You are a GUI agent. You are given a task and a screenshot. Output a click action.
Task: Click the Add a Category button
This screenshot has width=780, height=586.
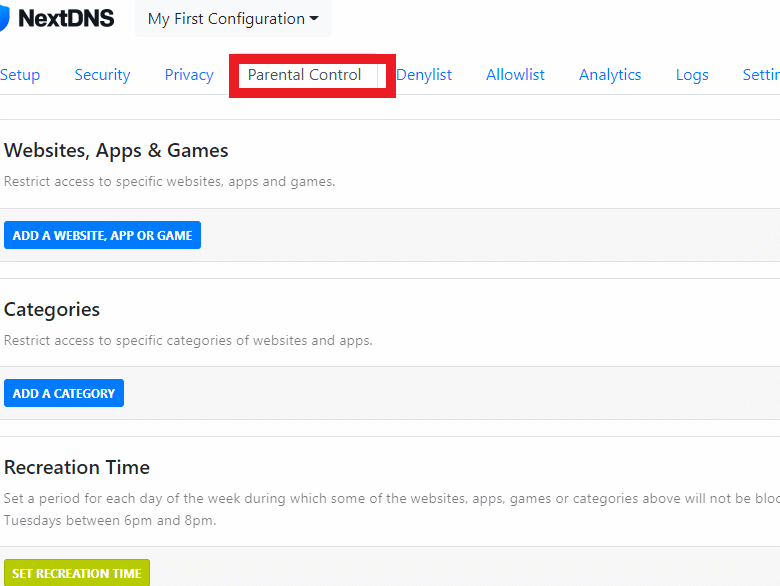coord(64,393)
